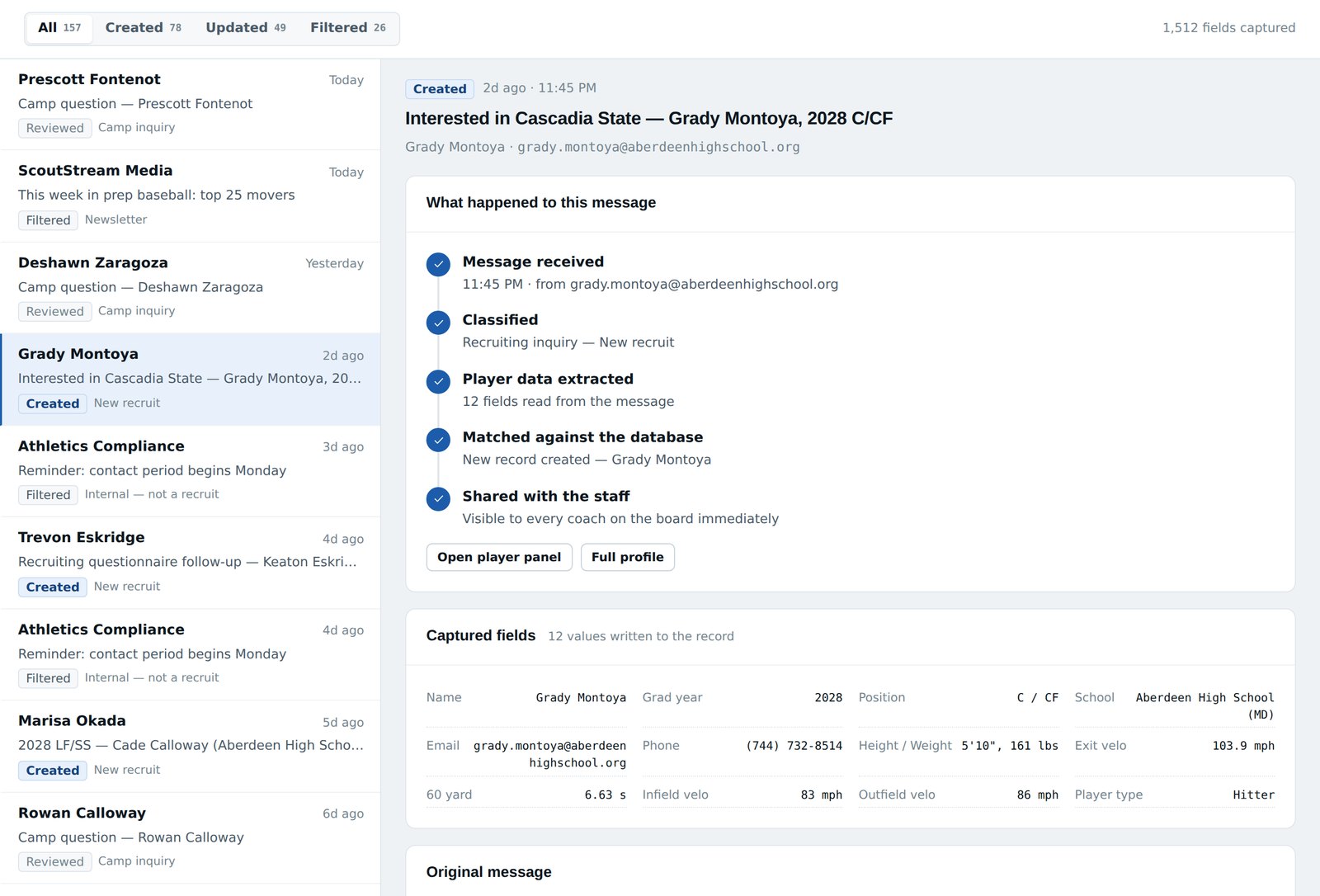Open the Athletics Compliance message from 4d ago
The width and height of the screenshot is (1320, 896).
tap(191, 654)
